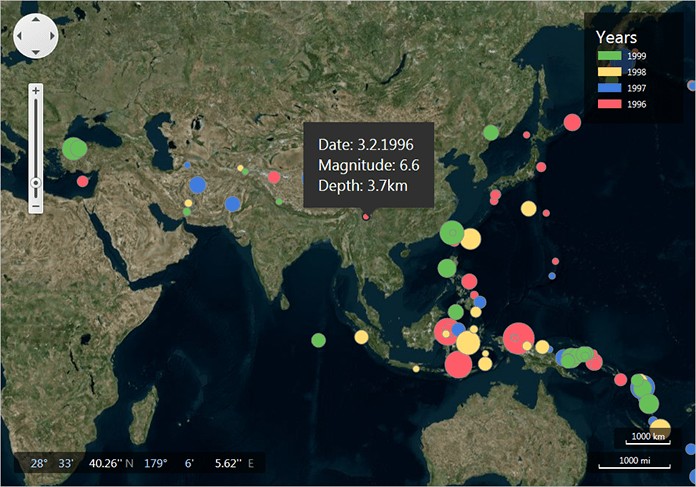Click the red 1996 legend swatch

pos(608,105)
